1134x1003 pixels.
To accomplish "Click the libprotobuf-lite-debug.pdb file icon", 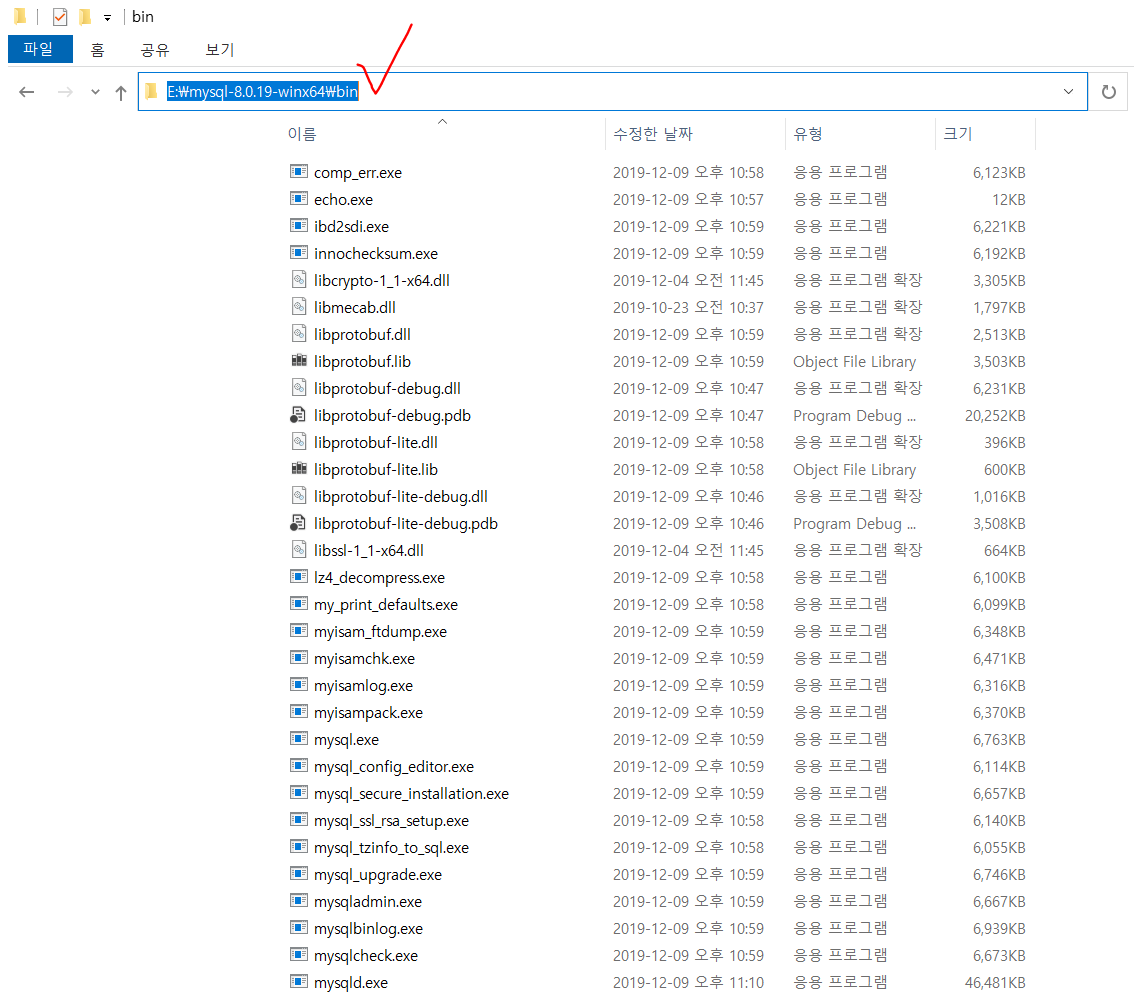I will pos(298,523).
